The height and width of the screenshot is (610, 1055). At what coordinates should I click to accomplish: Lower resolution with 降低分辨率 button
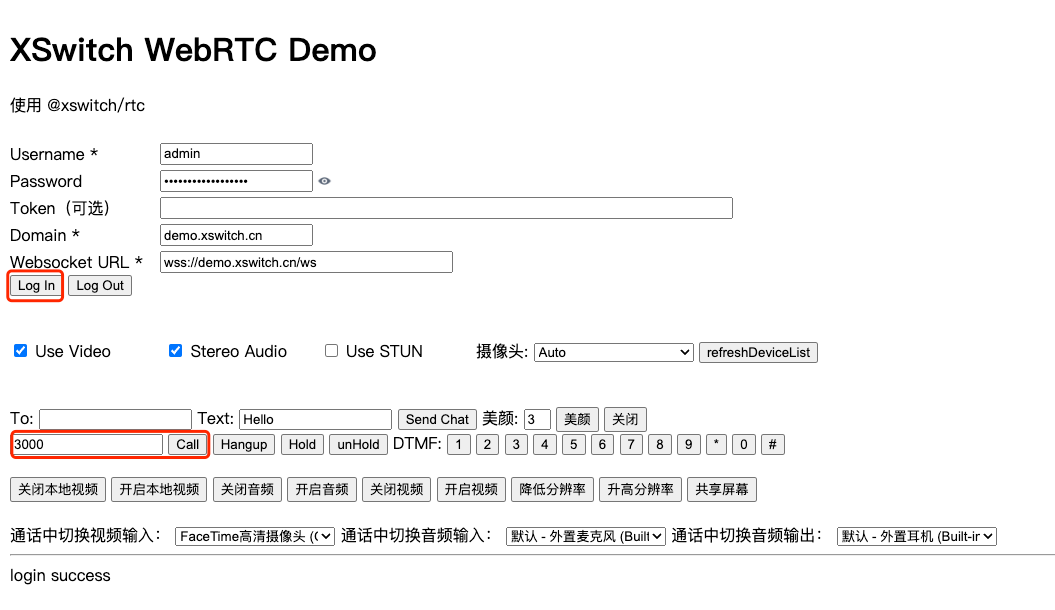552,490
